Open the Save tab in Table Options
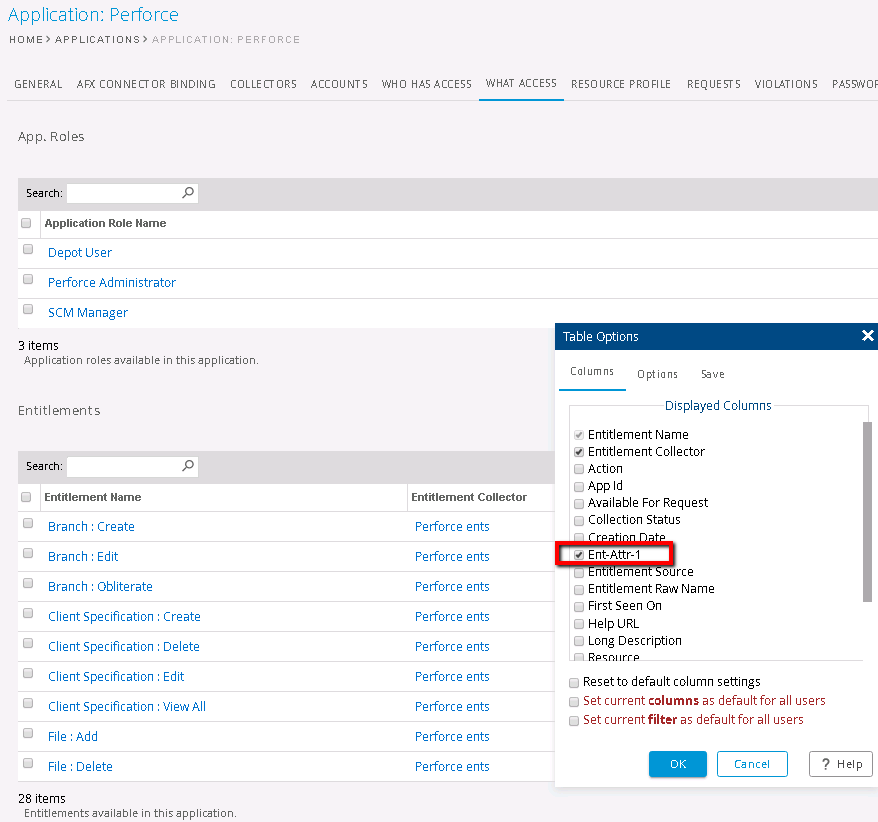Screen dimensions: 878x822 [712, 374]
